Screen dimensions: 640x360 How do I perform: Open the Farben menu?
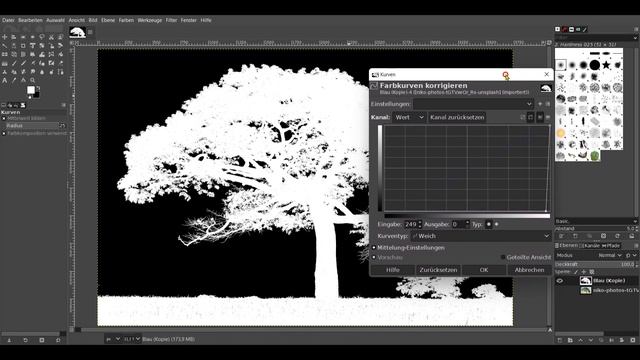click(126, 20)
